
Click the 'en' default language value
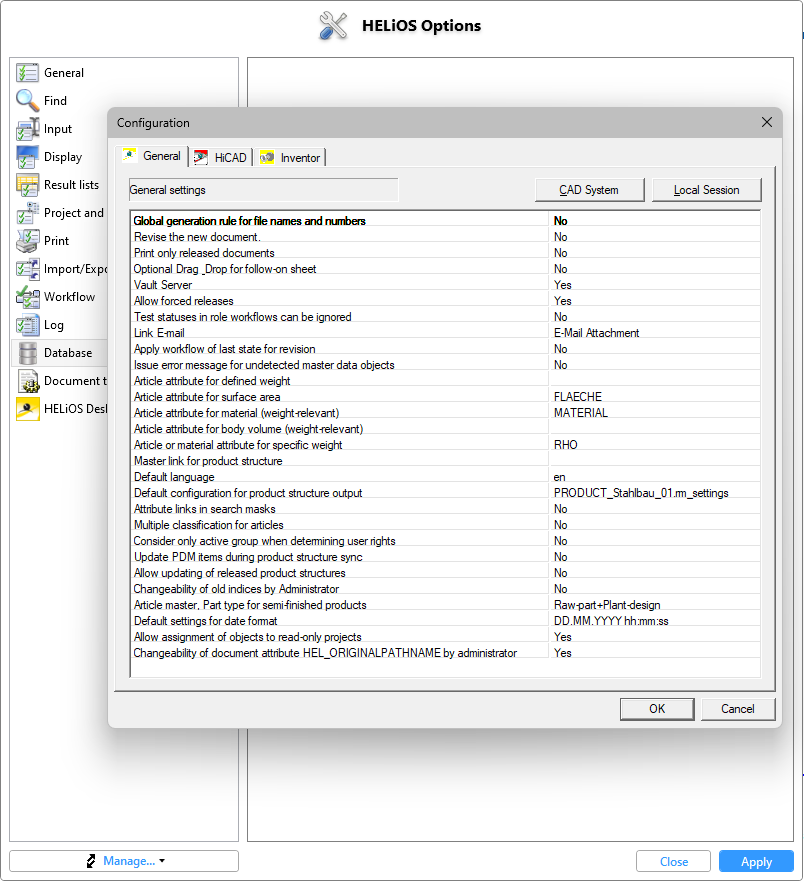point(559,477)
